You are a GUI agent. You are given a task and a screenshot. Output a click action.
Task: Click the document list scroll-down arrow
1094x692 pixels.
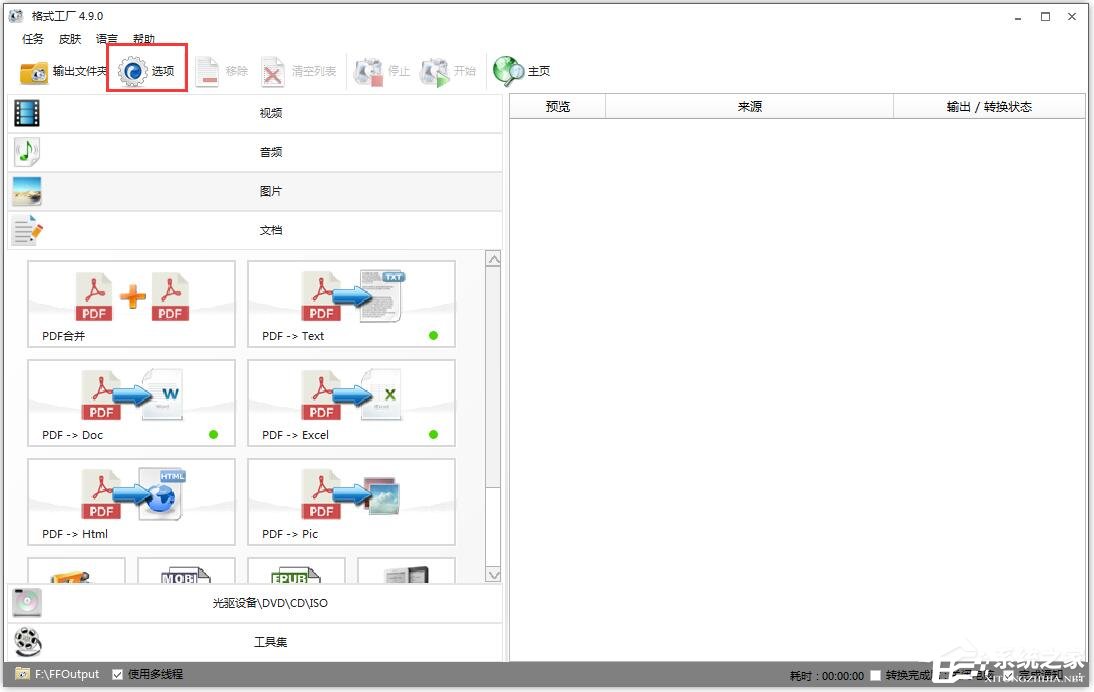point(493,574)
